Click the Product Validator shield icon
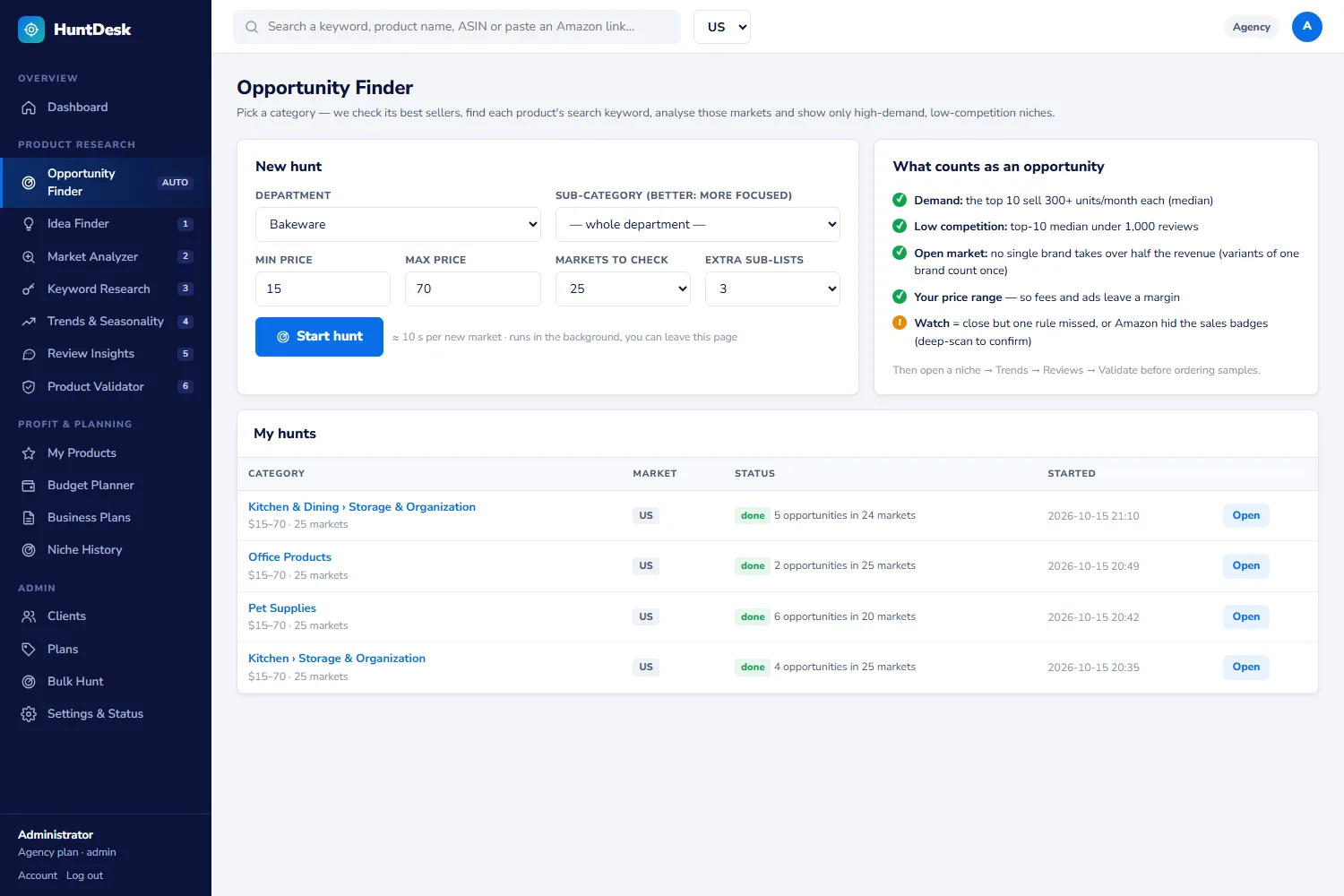 pos(29,387)
